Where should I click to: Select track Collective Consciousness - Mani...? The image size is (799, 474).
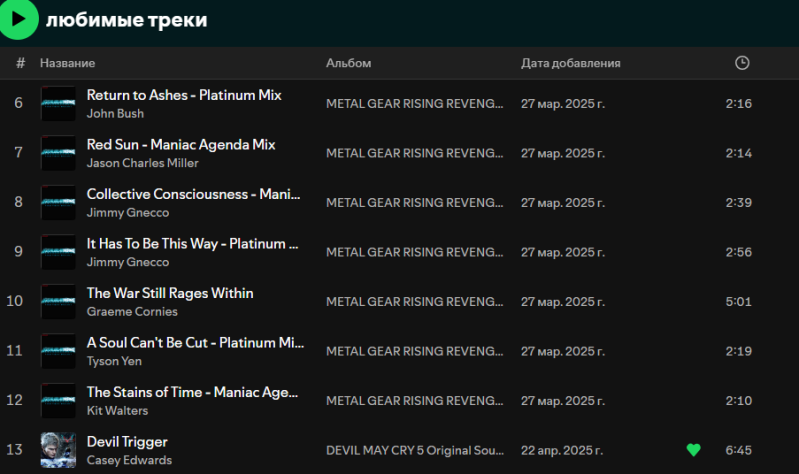194,194
